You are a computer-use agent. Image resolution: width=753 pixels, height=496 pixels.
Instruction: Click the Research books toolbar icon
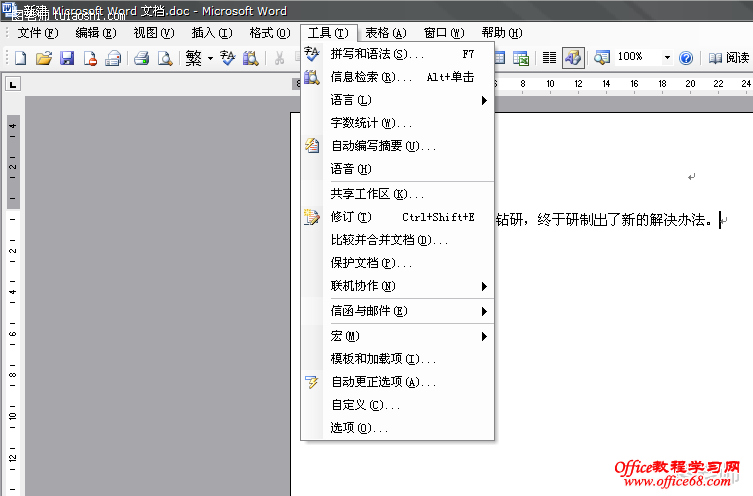click(251, 59)
